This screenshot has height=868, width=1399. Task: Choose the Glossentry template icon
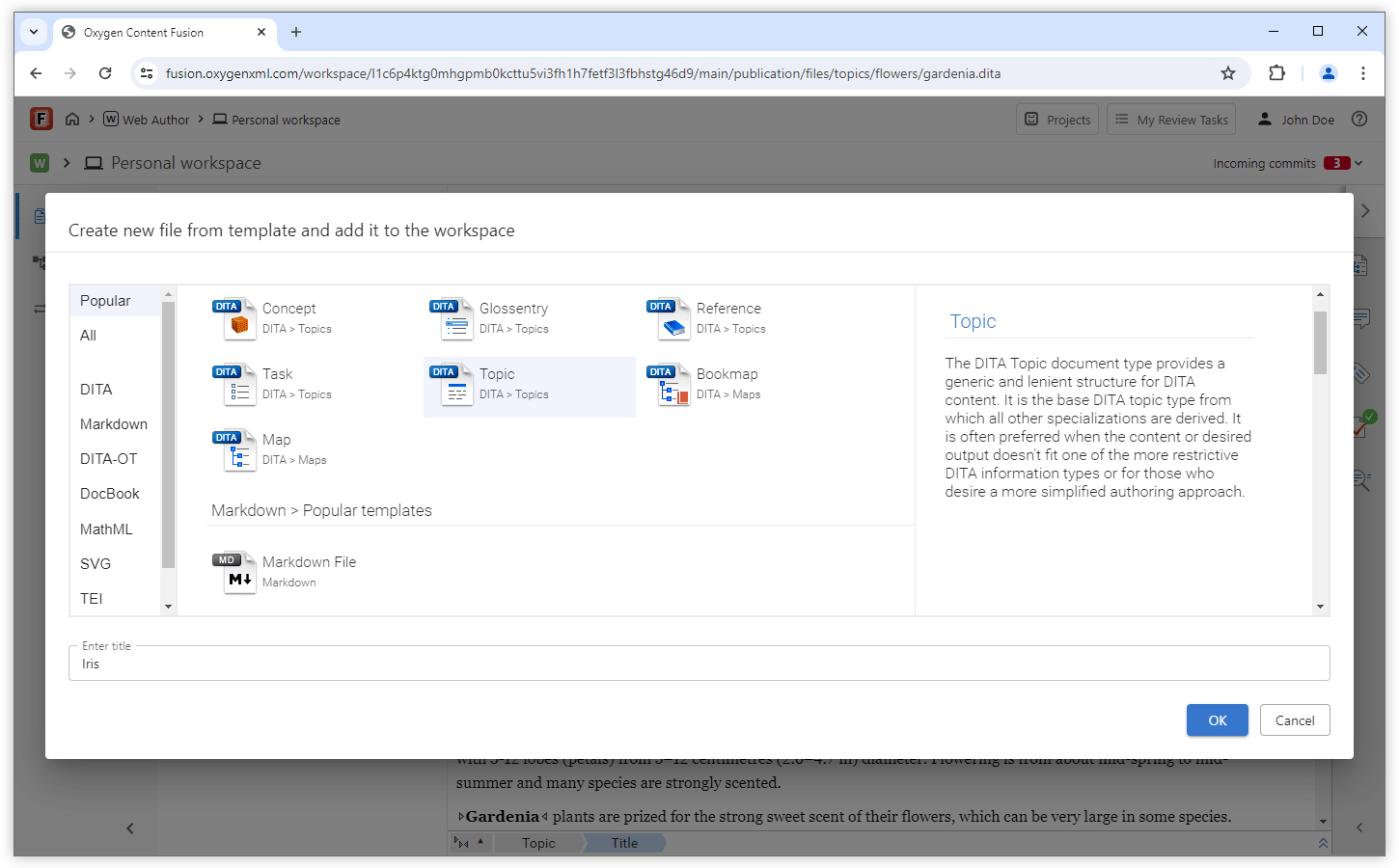[452, 318]
